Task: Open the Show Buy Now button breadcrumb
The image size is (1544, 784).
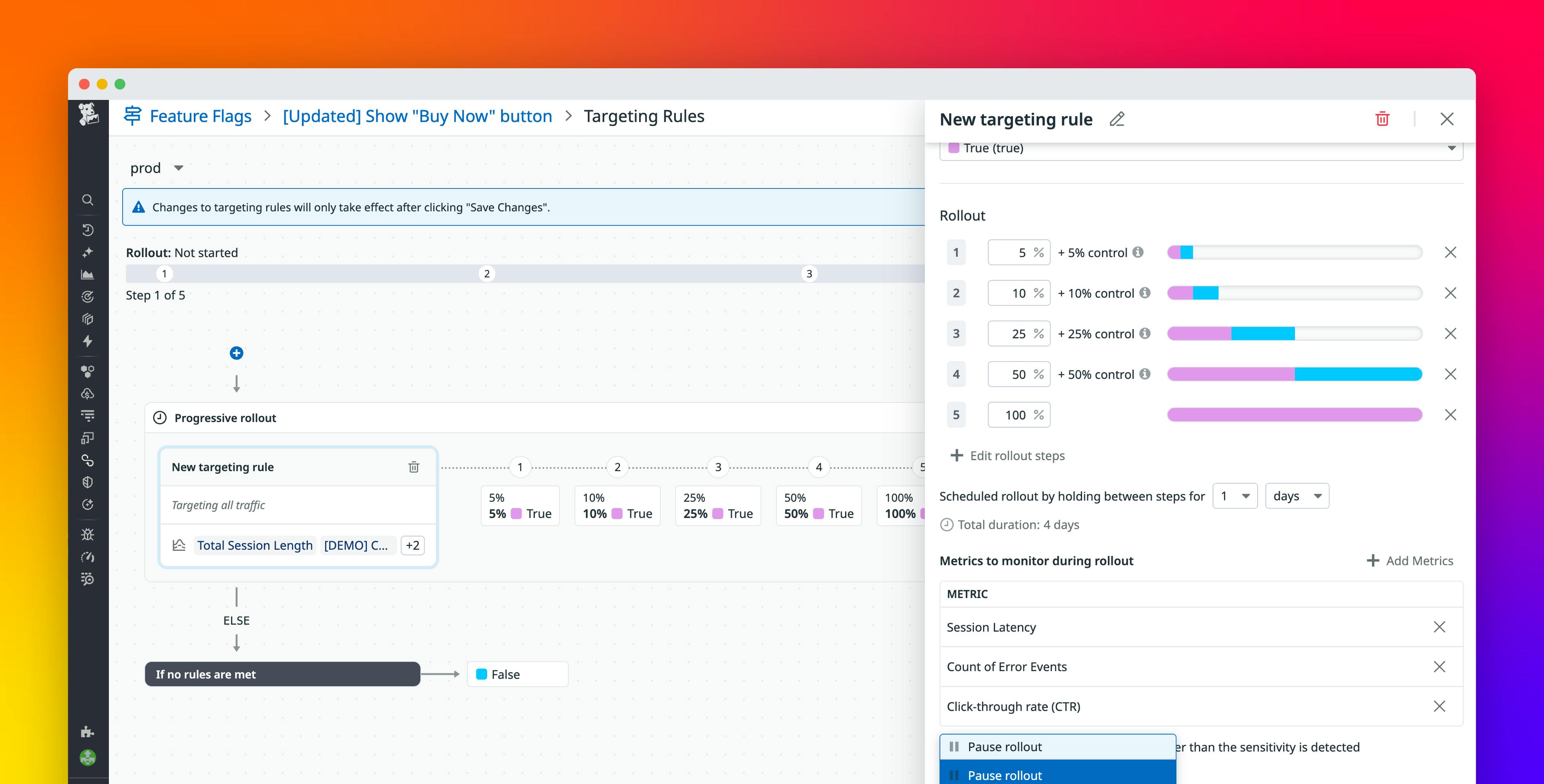Action: (417, 116)
